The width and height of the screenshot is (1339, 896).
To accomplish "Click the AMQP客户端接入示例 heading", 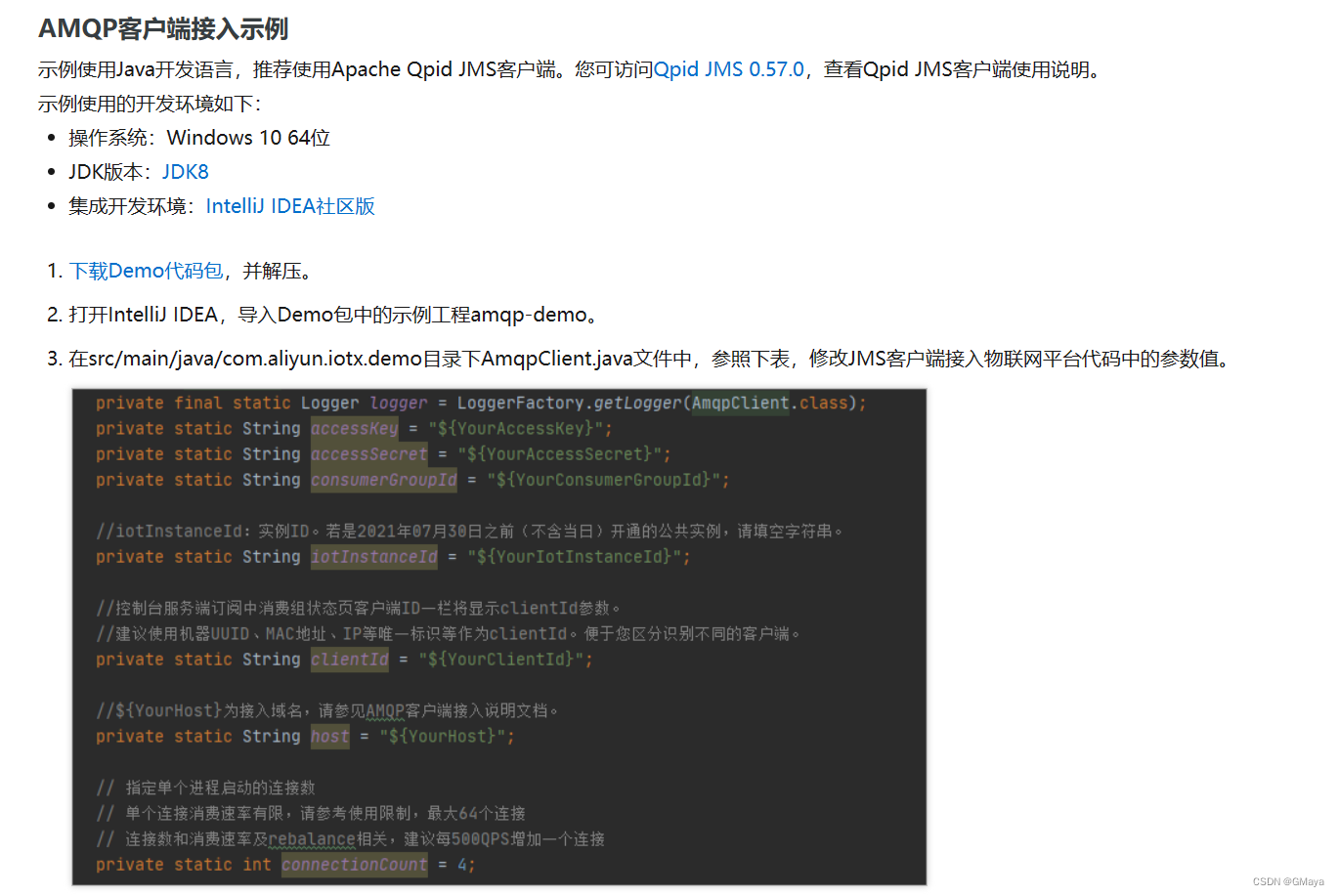I will tap(163, 28).
